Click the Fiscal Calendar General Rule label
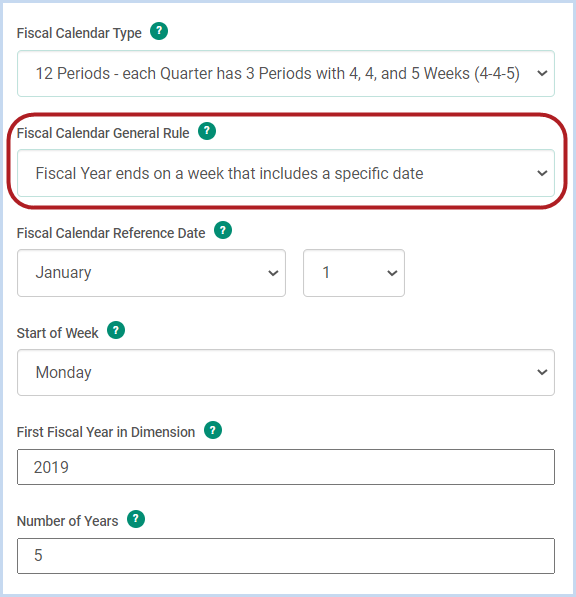Image resolution: width=576 pixels, height=597 pixels. tap(103, 133)
